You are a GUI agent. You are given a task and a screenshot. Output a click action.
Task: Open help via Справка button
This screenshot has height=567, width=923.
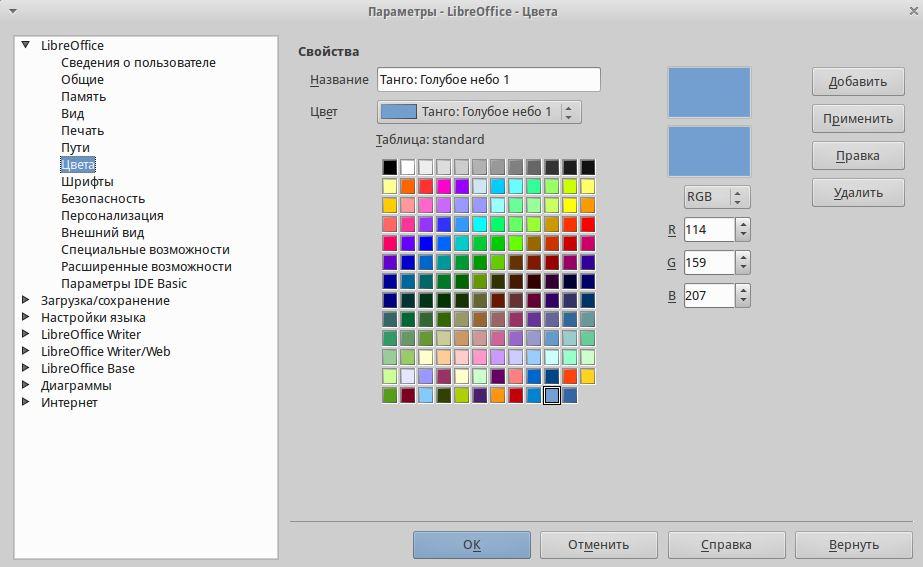point(726,545)
